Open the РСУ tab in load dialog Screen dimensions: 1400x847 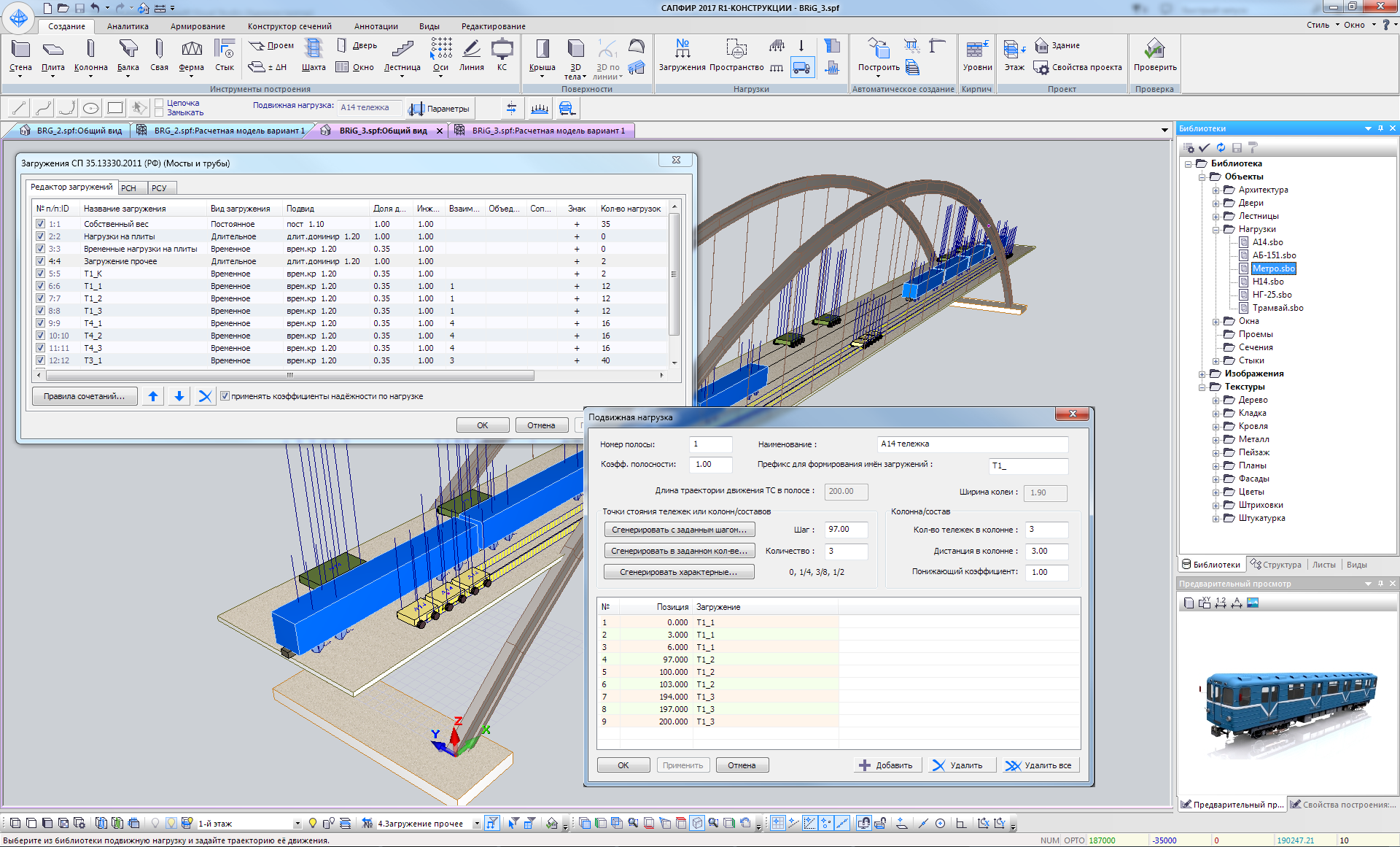tap(159, 188)
